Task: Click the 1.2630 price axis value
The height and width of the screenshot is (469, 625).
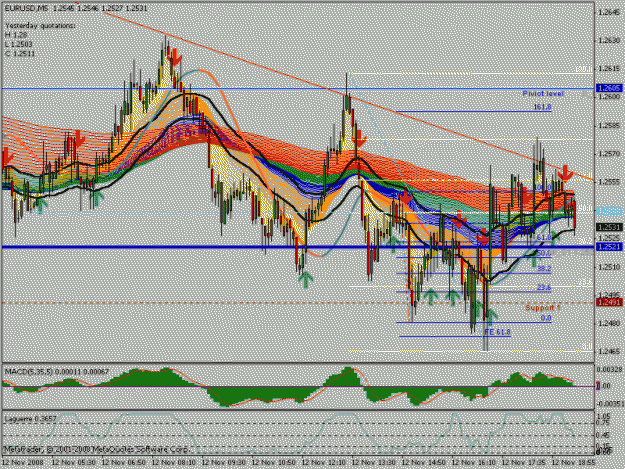Action: click(x=609, y=41)
